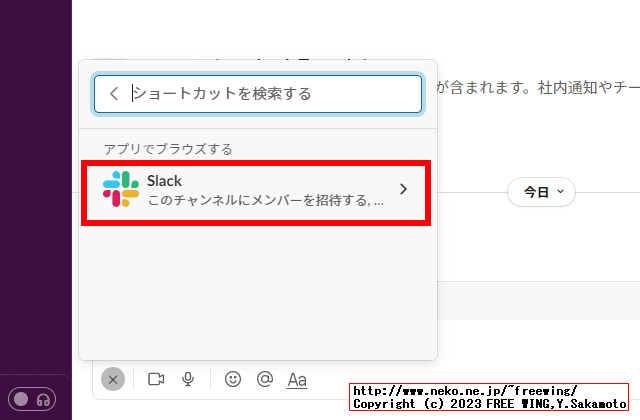Screen dimensions: 640x420
Task: Open the 今日 date dropdown
Action: (541, 192)
